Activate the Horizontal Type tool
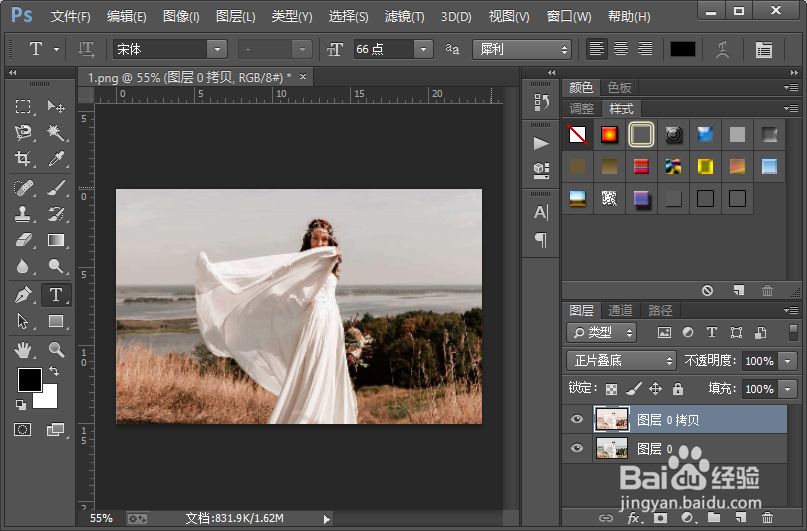807x531 pixels. coord(56,295)
